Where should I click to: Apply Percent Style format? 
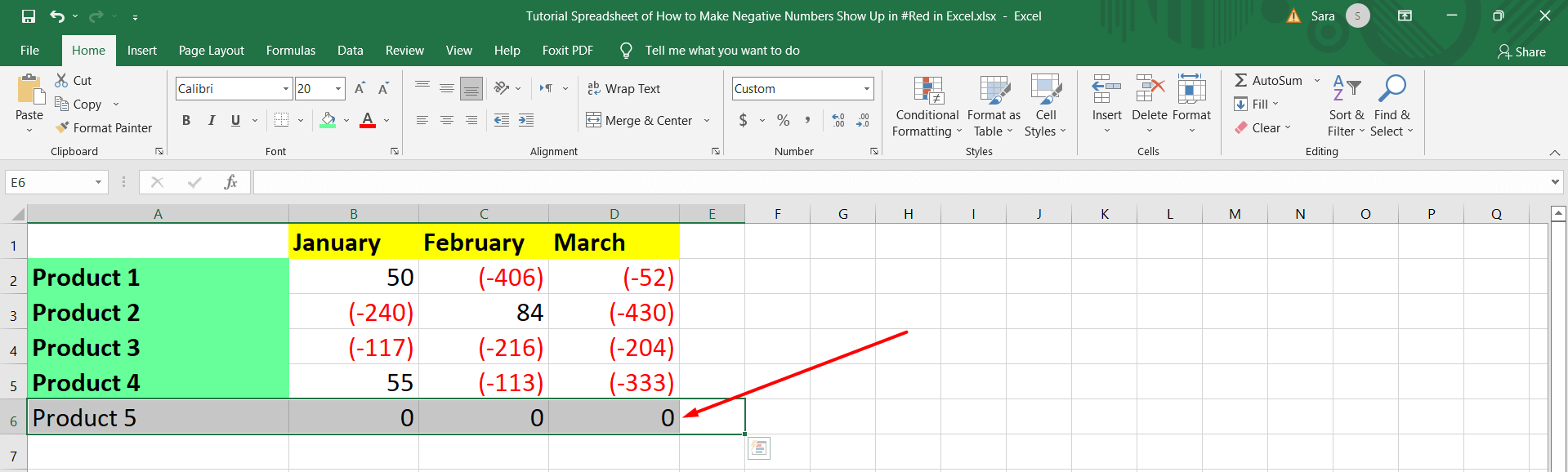click(784, 120)
